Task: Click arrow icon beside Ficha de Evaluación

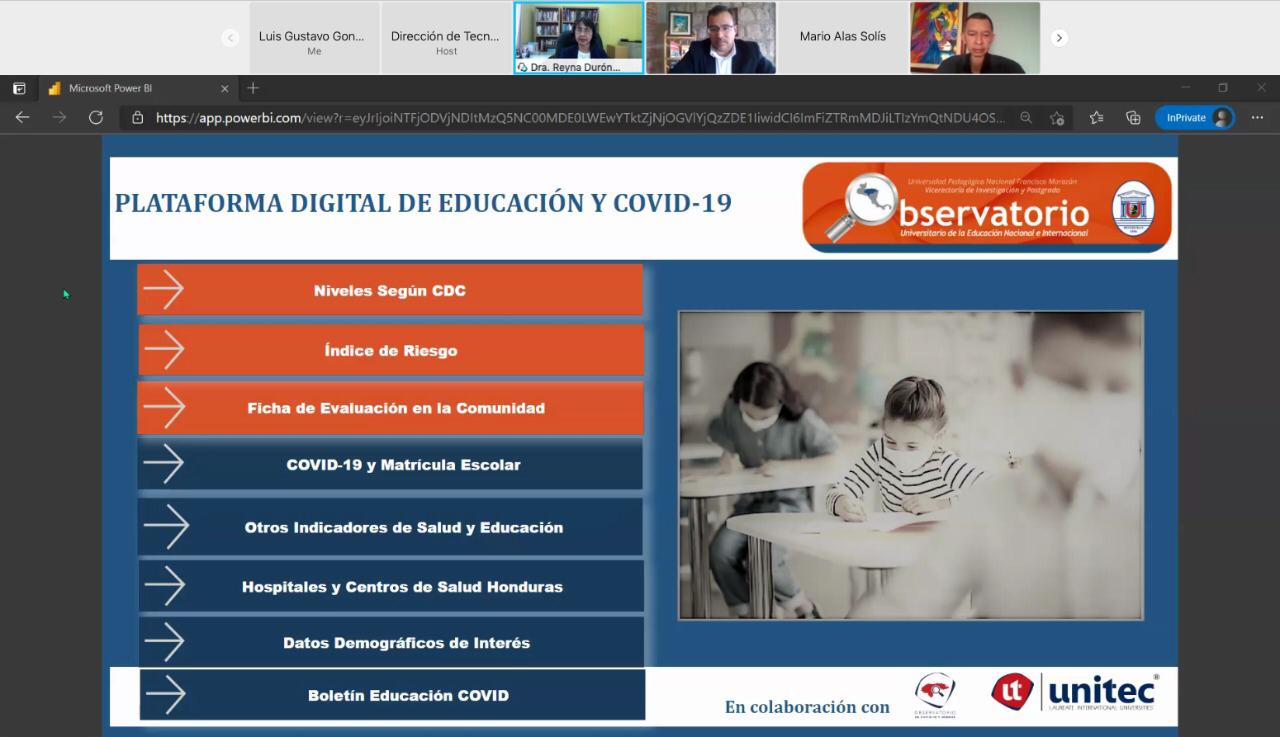Action: click(x=164, y=408)
